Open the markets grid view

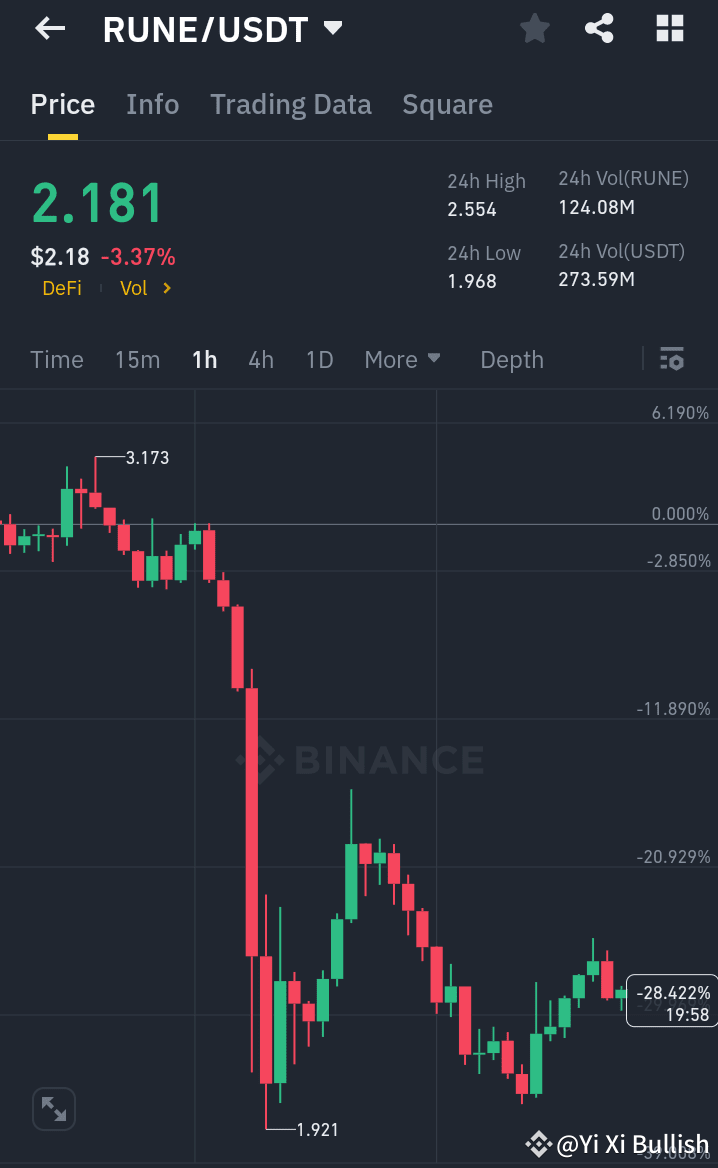tap(668, 28)
